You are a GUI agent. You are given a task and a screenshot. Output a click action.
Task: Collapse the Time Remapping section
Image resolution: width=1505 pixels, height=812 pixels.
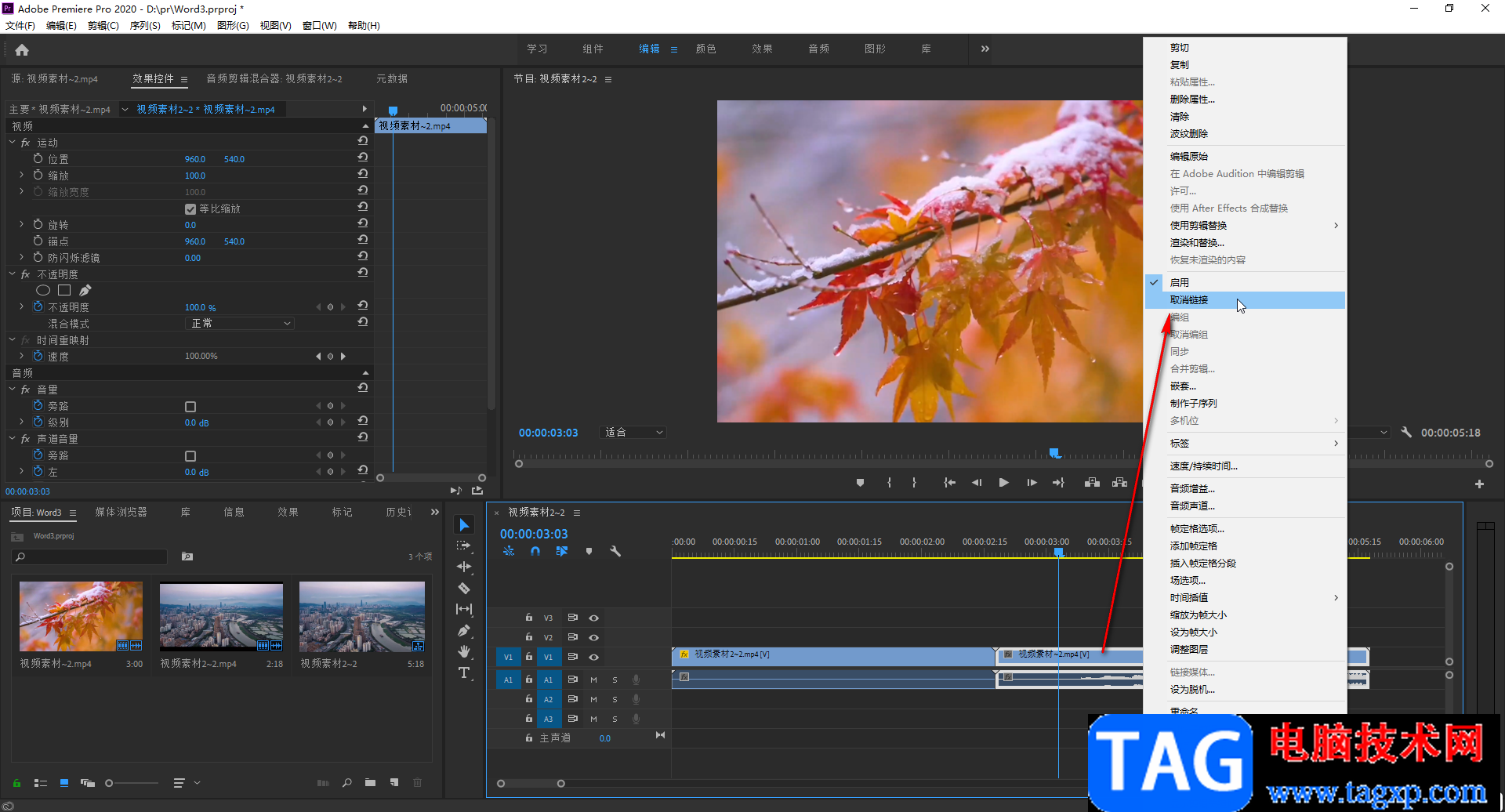click(13, 339)
